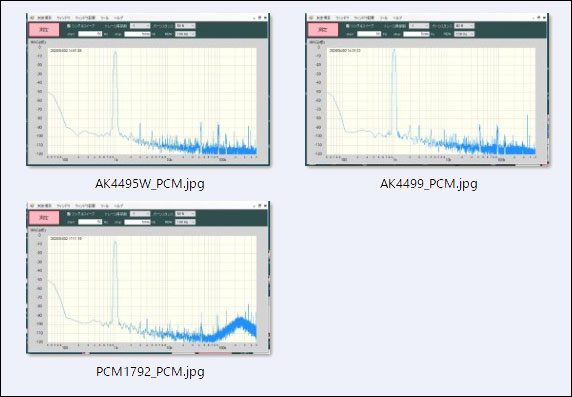
Task: Click pink measure button in AK4499_PCM window
Action: click(x=323, y=30)
